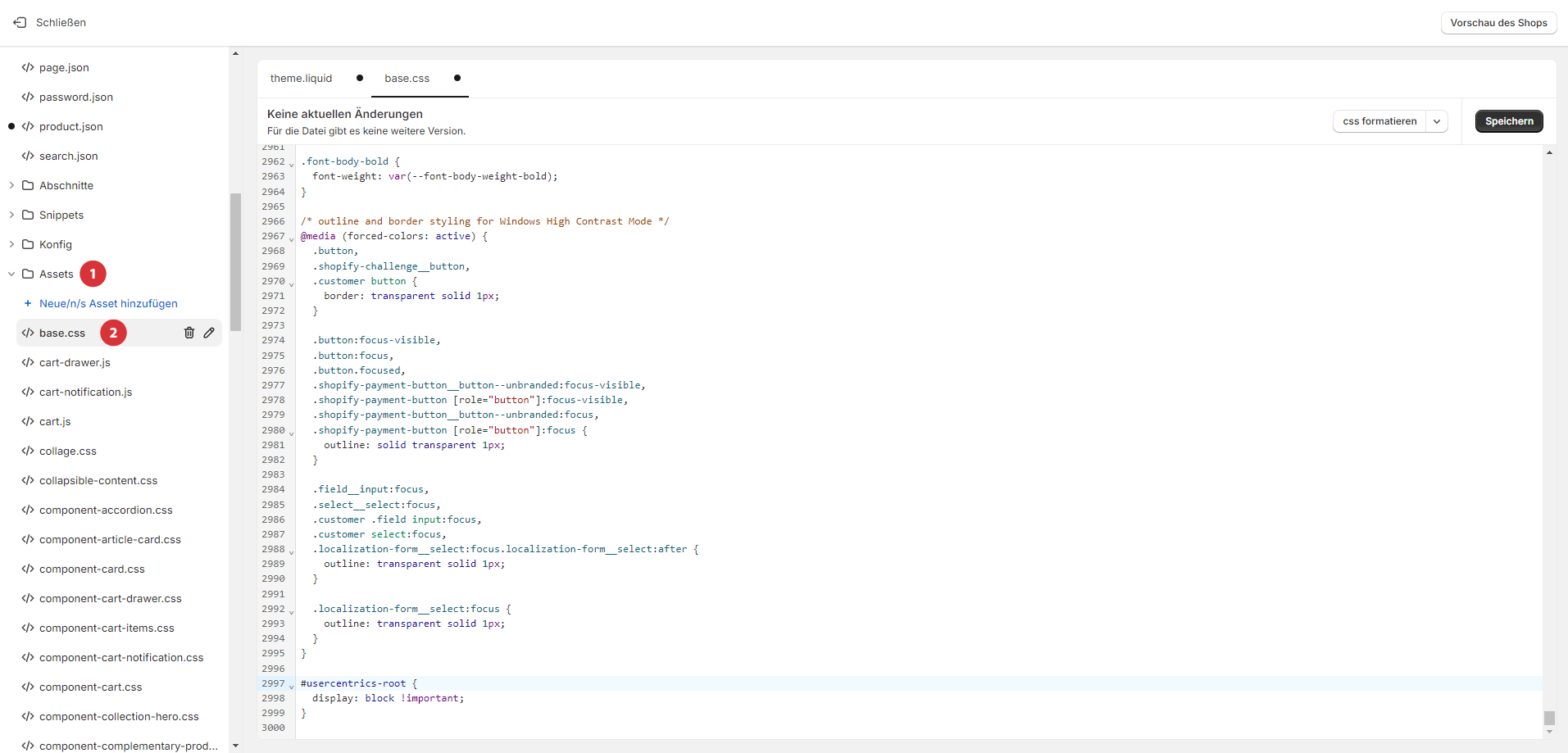The height and width of the screenshot is (753, 1568).
Task: Click the sidebar scroll-up arrow
Action: click(x=235, y=53)
